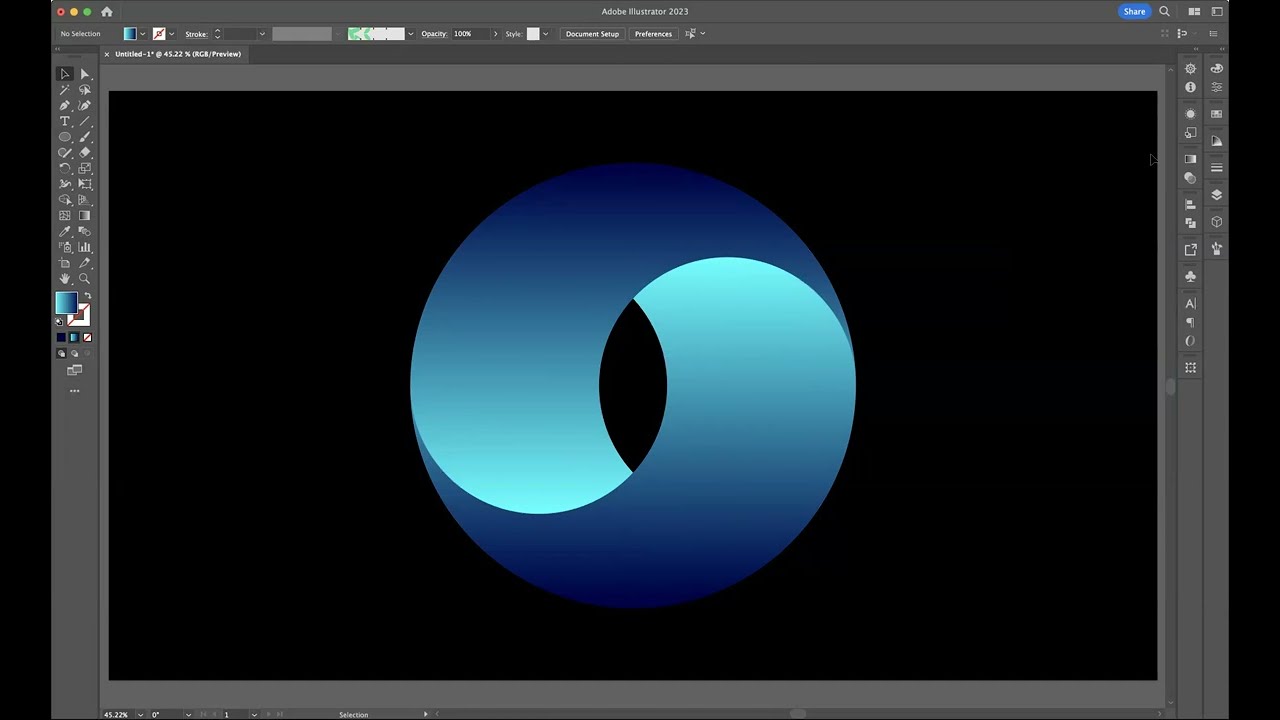Open the zoom level dropdown in status bar

click(140, 714)
